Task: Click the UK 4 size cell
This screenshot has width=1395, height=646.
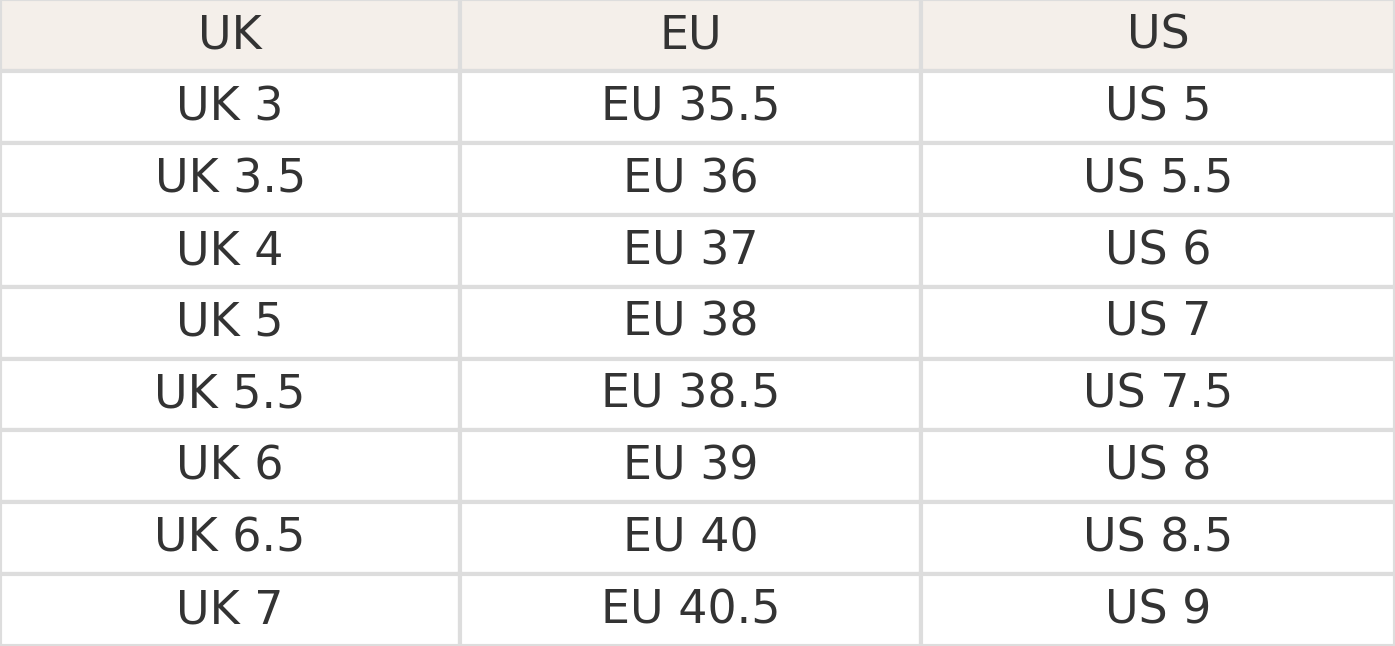Action: click(x=230, y=250)
